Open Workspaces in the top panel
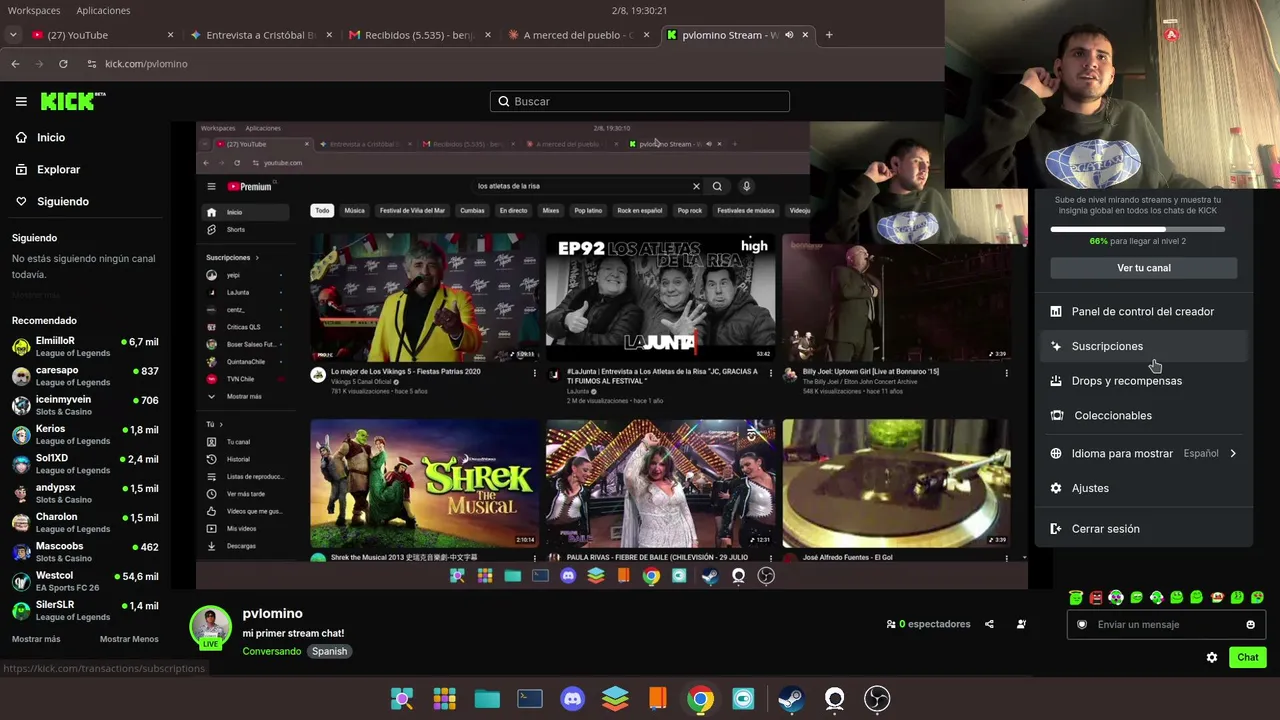This screenshot has height=720, width=1280. point(34,10)
